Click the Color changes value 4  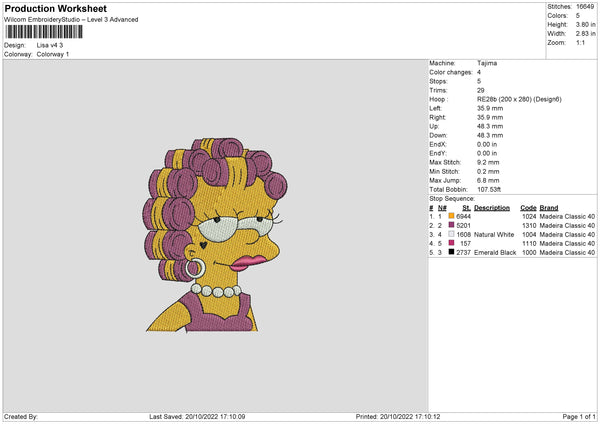point(479,72)
